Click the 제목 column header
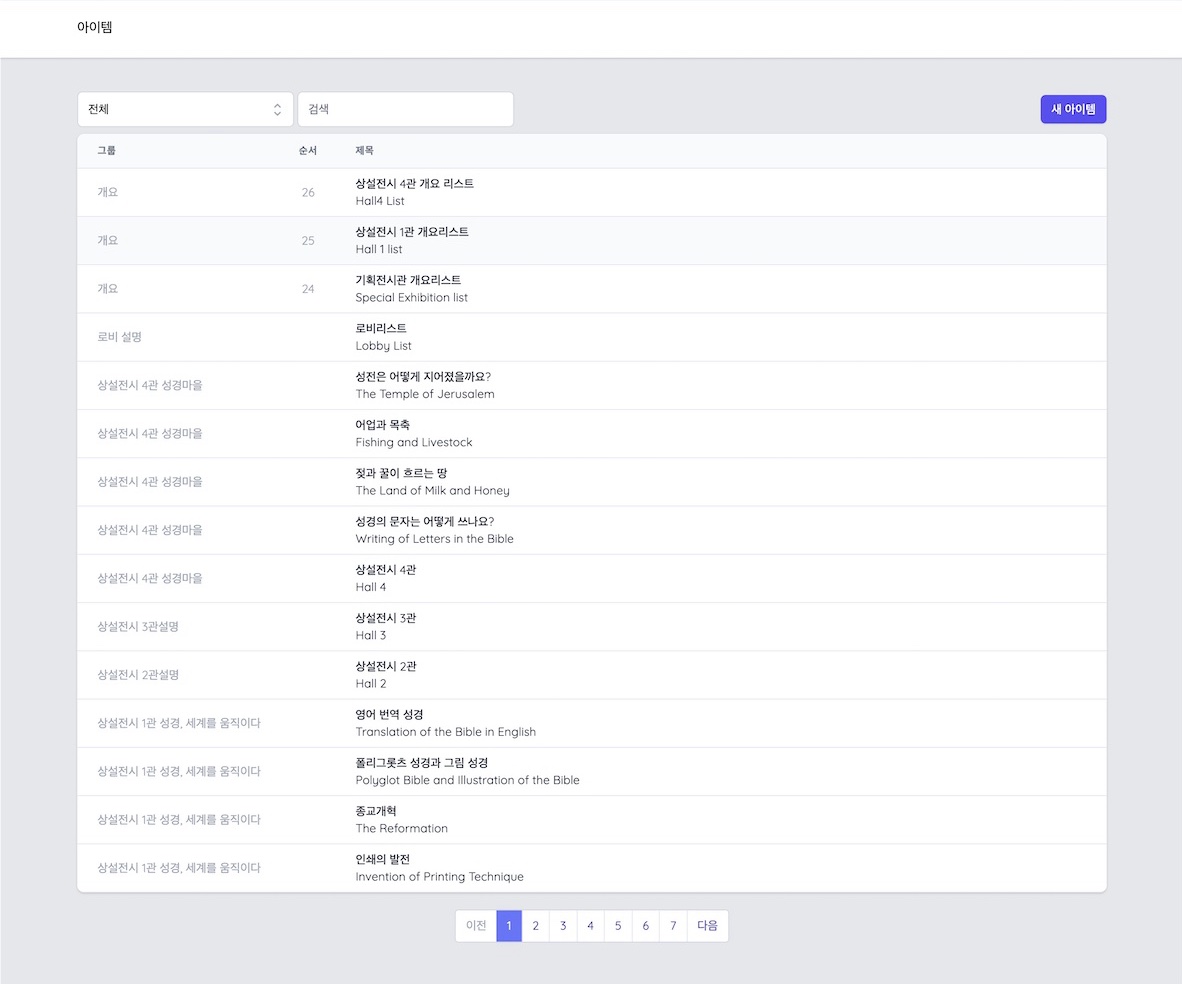This screenshot has width=1182, height=984. 364,150
